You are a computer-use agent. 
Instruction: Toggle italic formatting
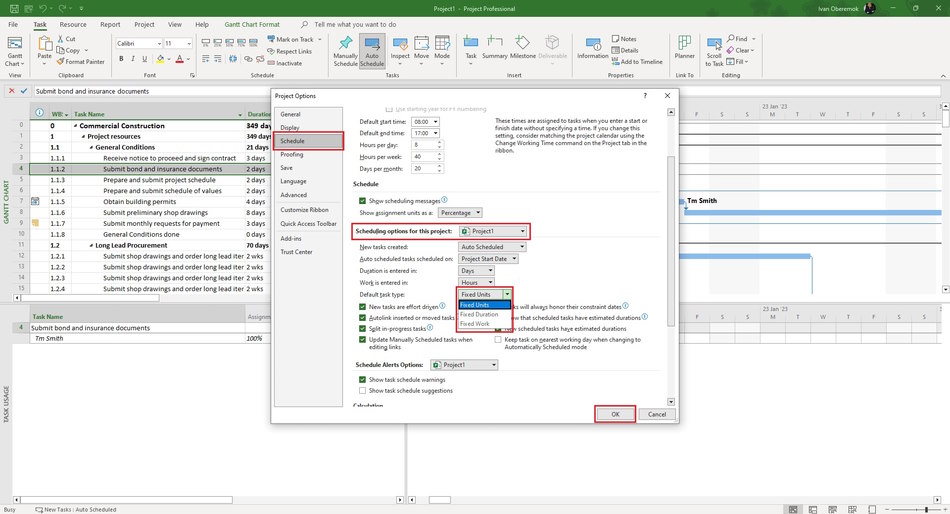pos(133,59)
